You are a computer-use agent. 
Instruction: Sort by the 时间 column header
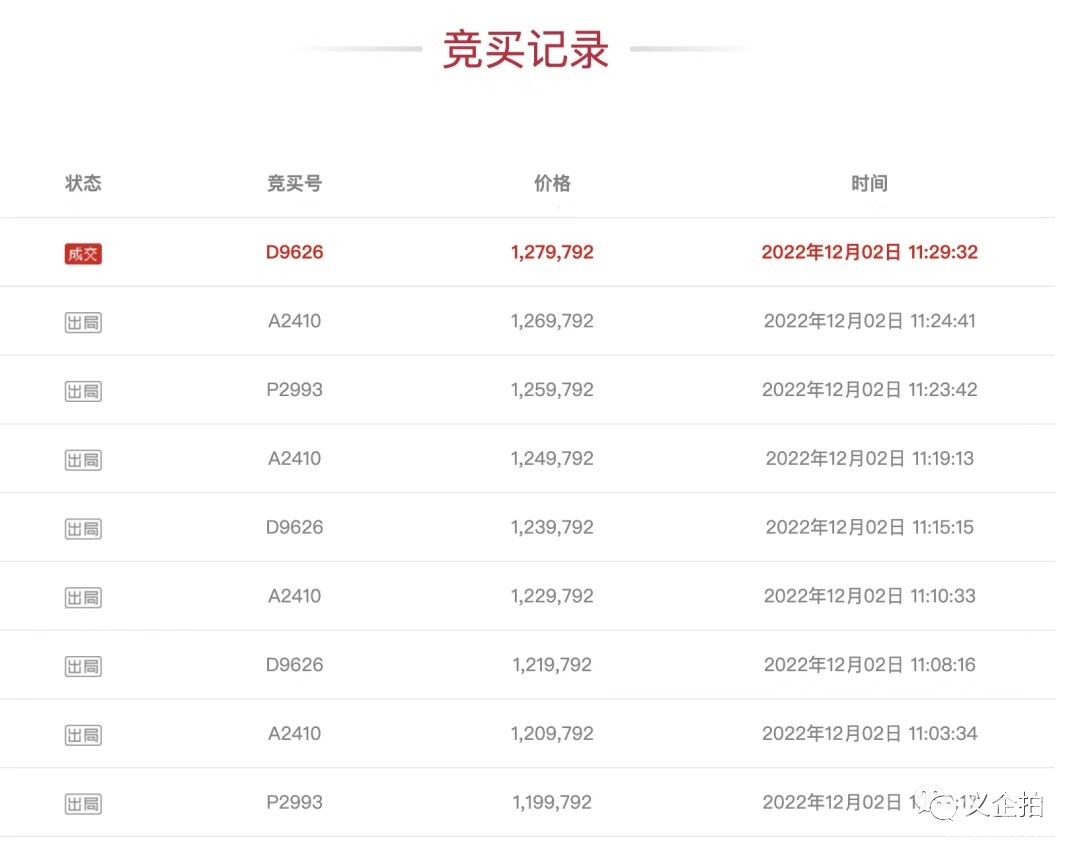coord(869,183)
